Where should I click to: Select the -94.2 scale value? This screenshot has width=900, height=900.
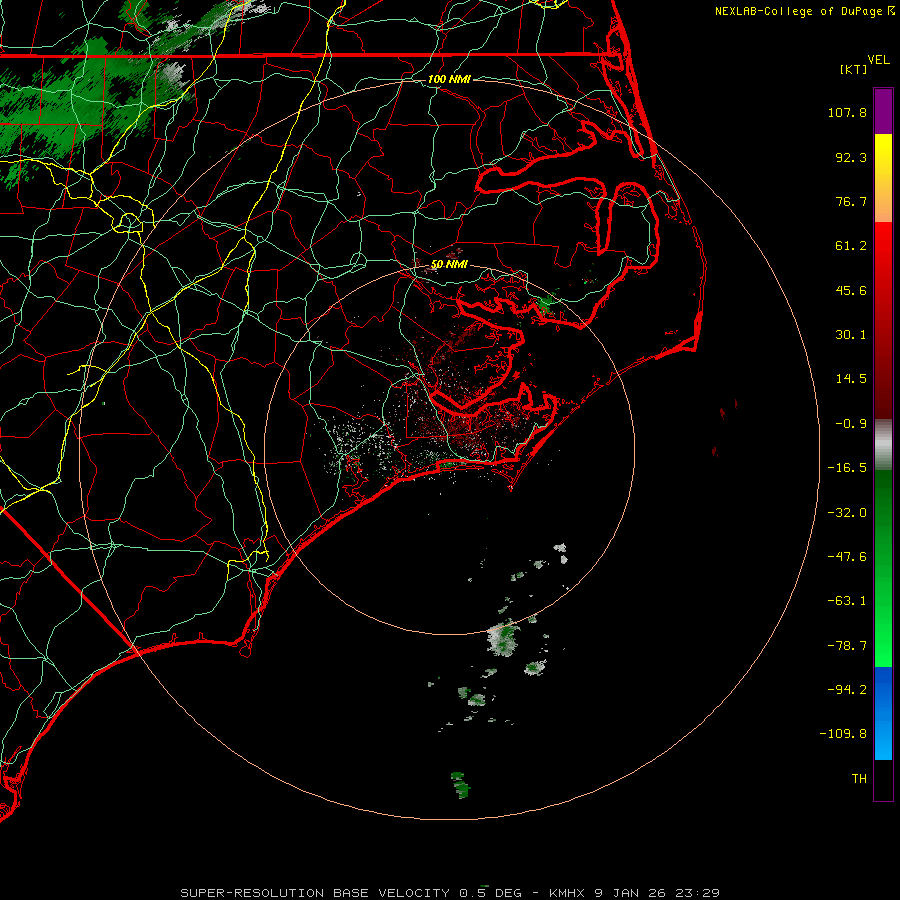(x=847, y=689)
